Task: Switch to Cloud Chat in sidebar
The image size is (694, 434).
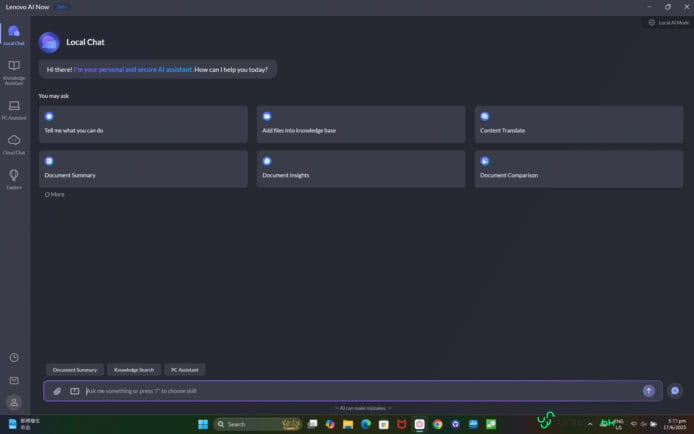Action: tap(14, 145)
